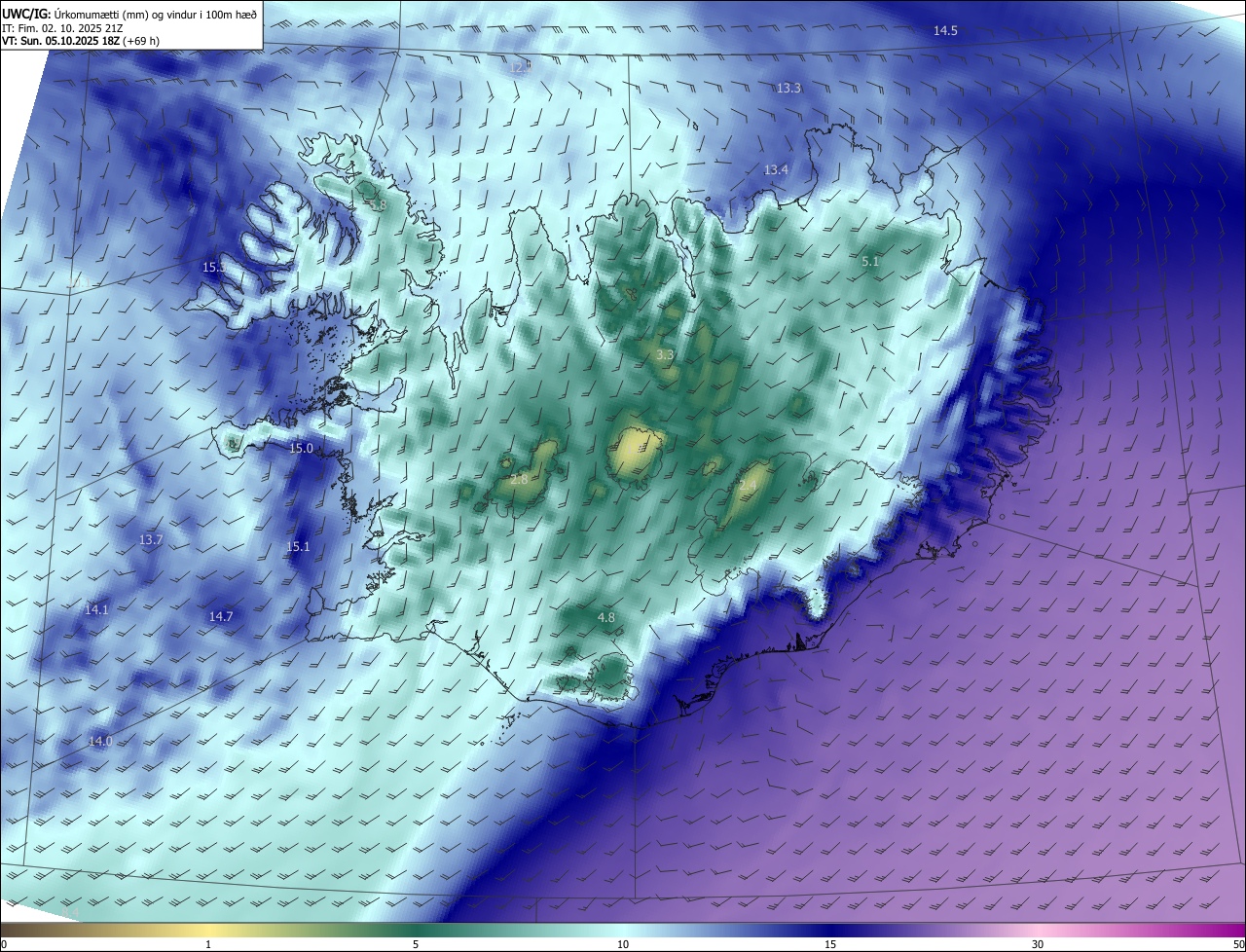Click the 4.8 value label
Viewport: 1246px width, 952px height.
(605, 618)
